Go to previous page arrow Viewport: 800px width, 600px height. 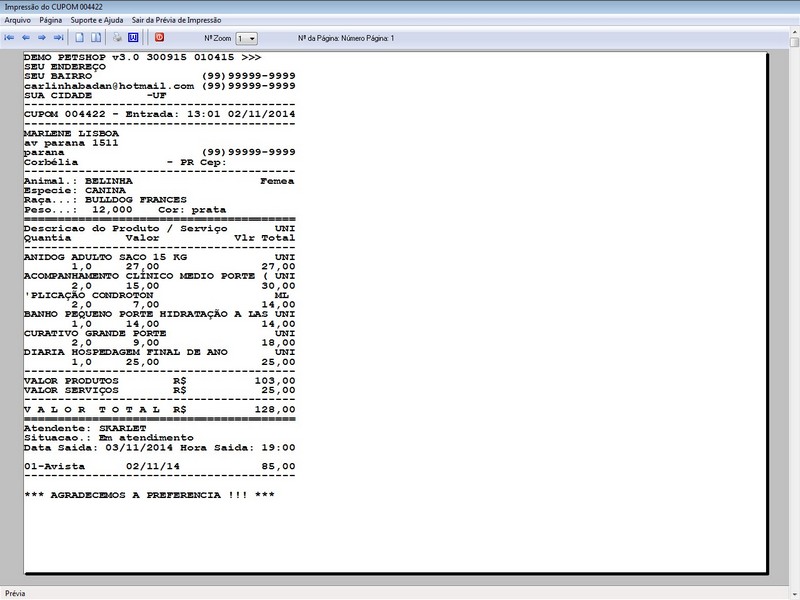[26, 38]
